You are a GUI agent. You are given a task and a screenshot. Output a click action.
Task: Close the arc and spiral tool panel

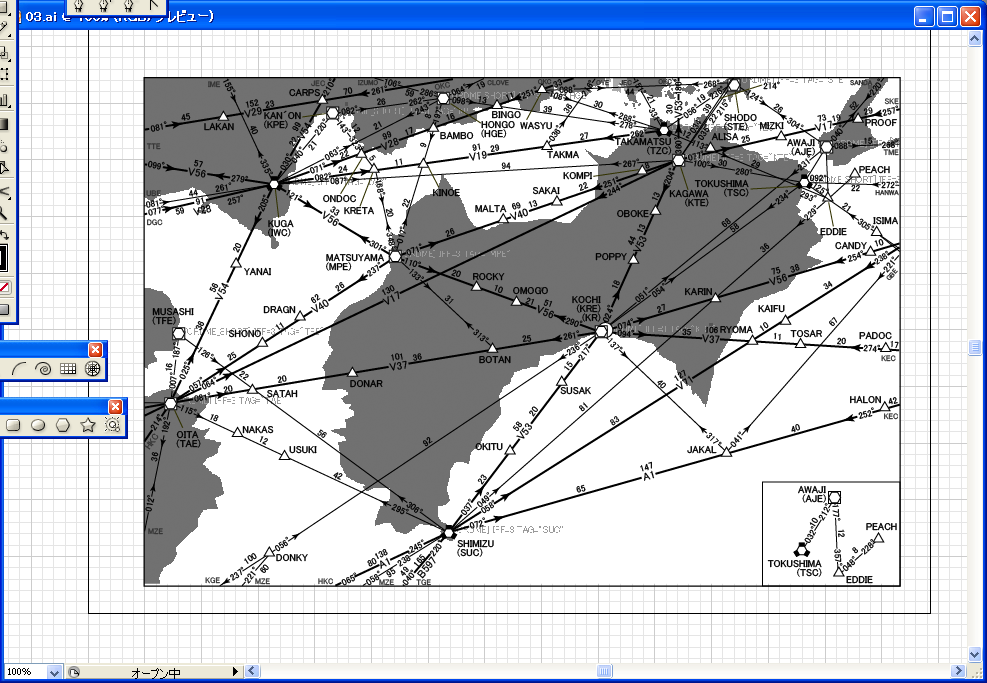[x=95, y=350]
